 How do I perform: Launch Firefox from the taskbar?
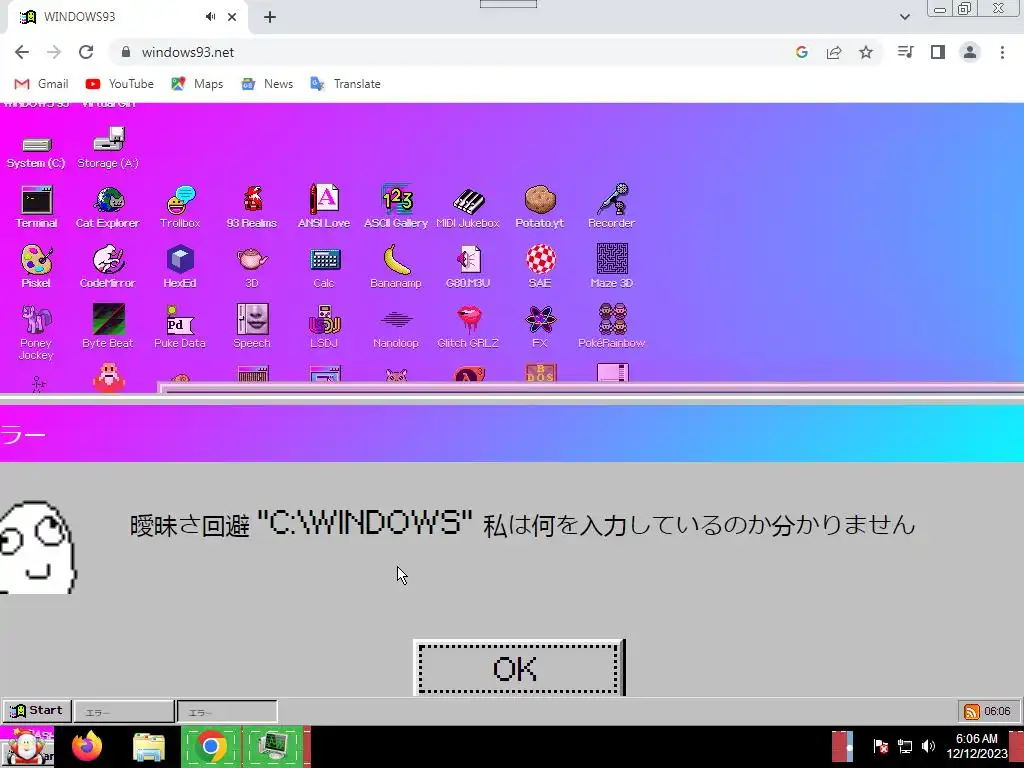click(x=87, y=746)
